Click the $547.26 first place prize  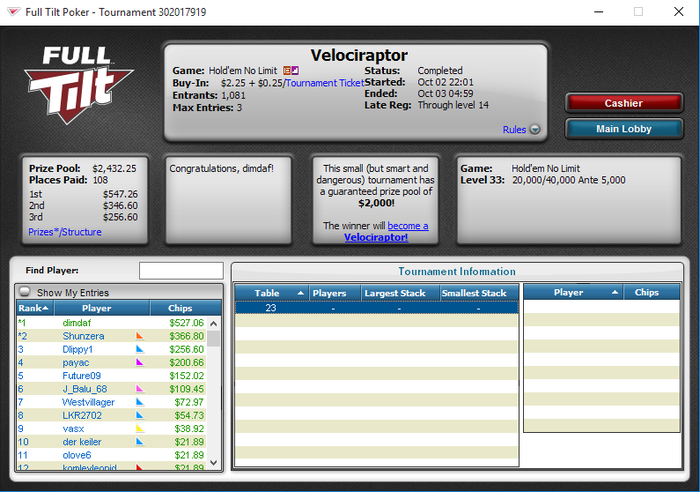tap(121, 194)
